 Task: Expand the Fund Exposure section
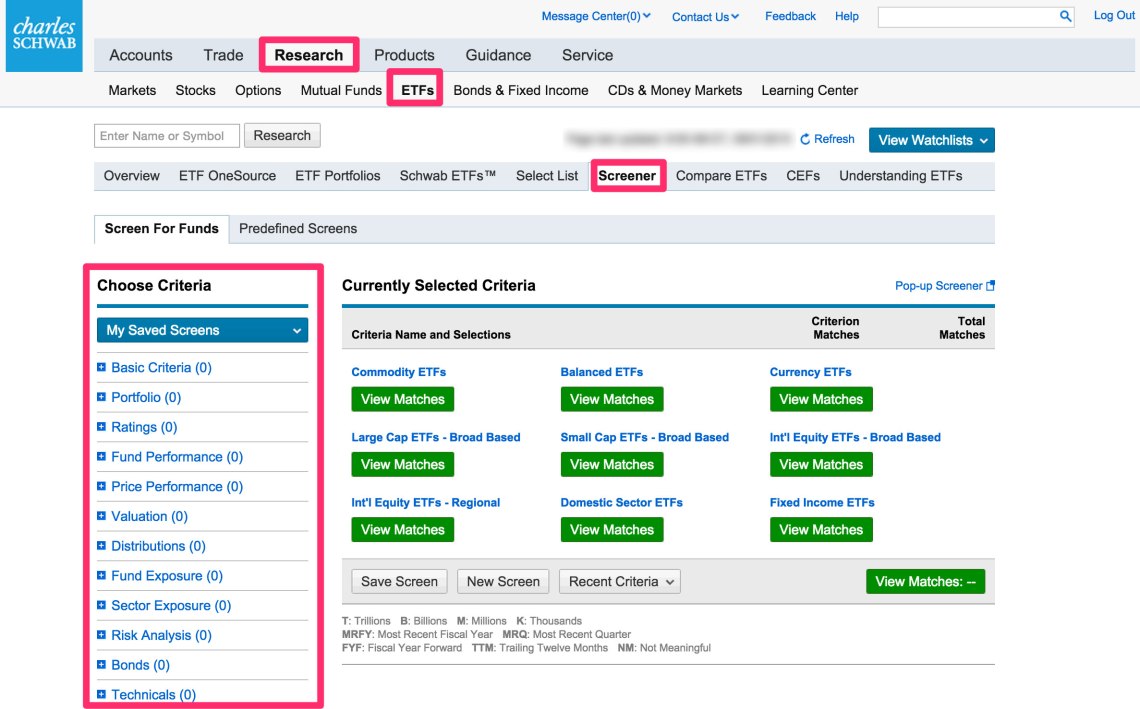click(x=160, y=576)
